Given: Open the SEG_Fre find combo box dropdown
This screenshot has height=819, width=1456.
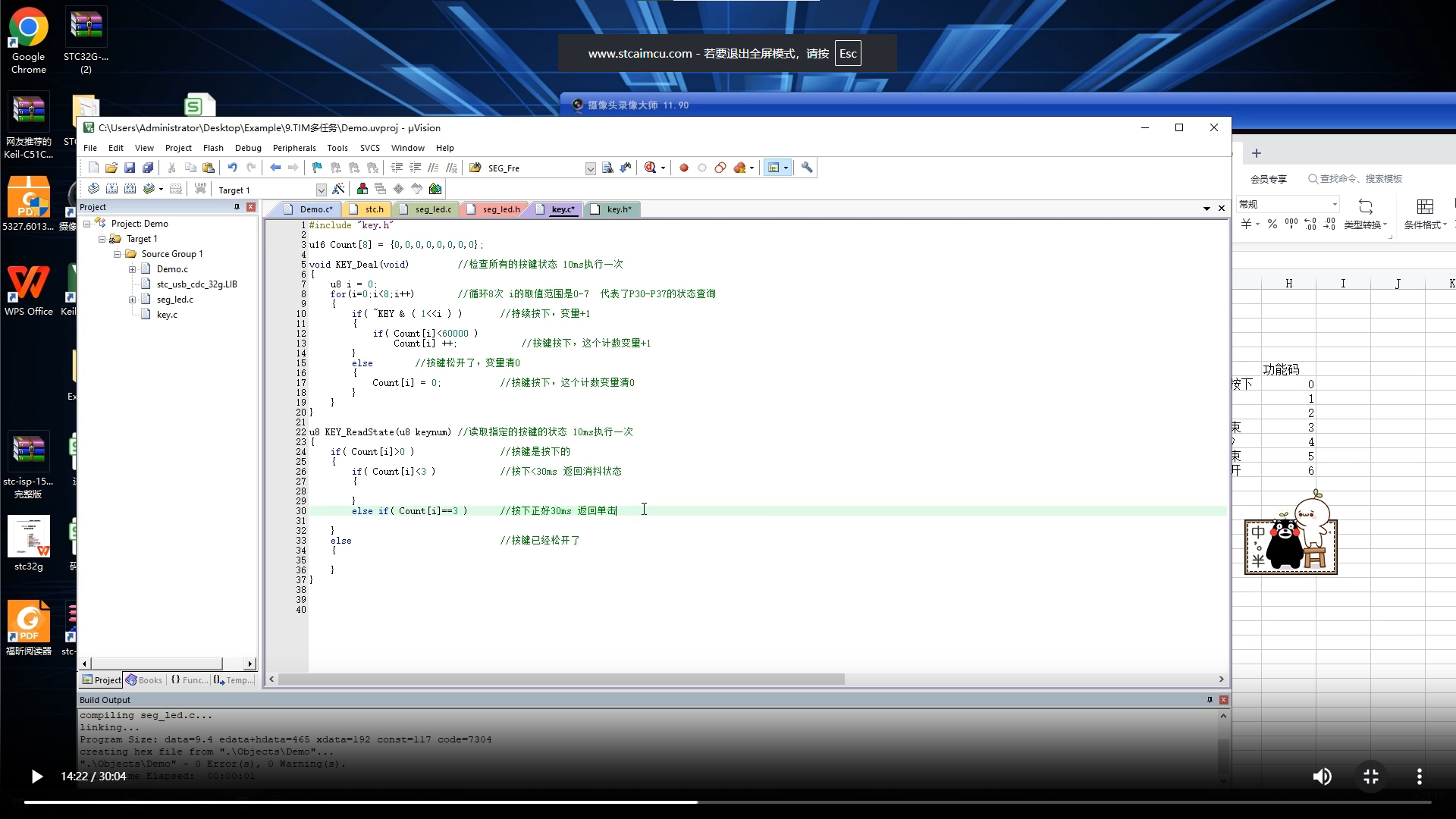Looking at the screenshot, I should (590, 168).
